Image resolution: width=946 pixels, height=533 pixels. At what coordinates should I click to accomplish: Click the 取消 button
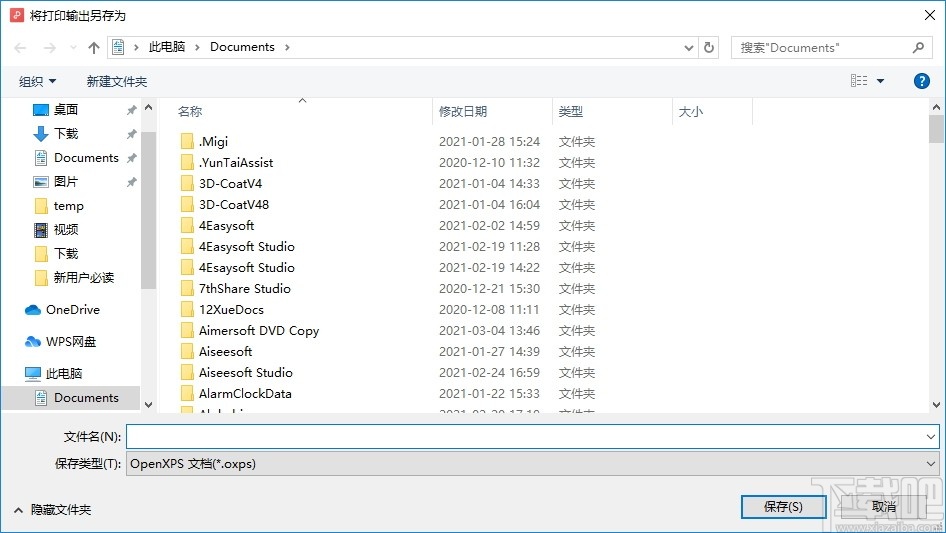tap(883, 506)
